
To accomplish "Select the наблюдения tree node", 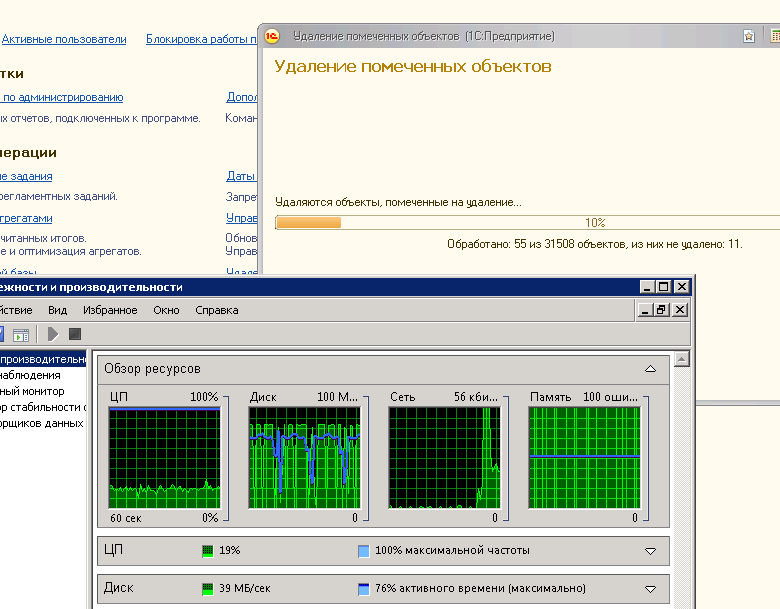I will click(30, 375).
